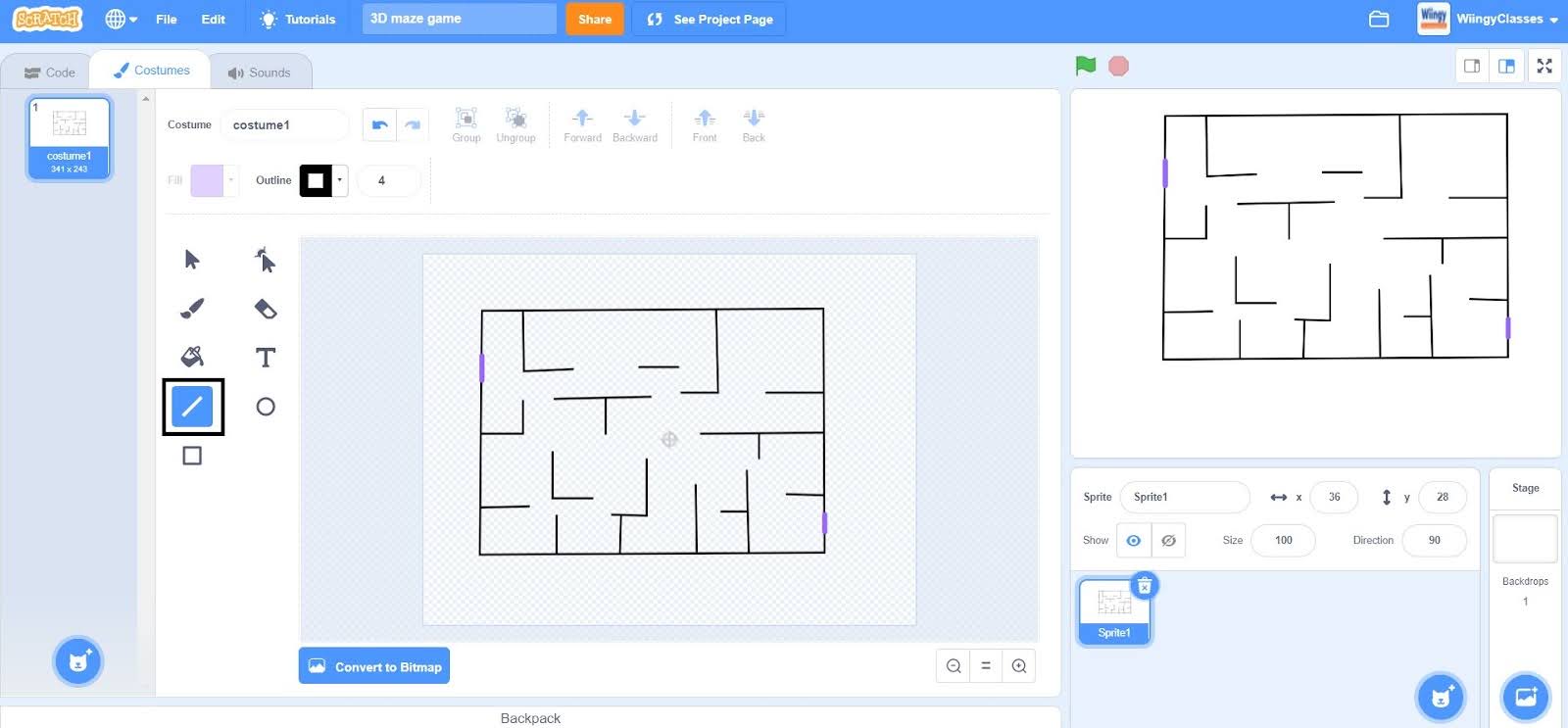Select the Rectangle tool
Image resolution: width=1568 pixels, height=728 pixels.
click(x=192, y=456)
